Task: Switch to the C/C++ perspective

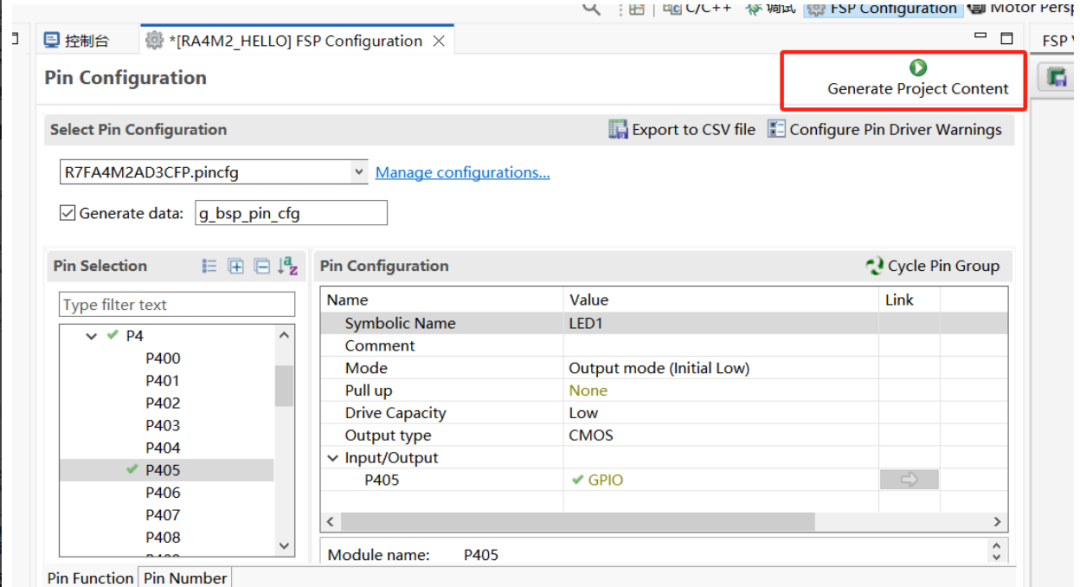Action: pos(698,8)
